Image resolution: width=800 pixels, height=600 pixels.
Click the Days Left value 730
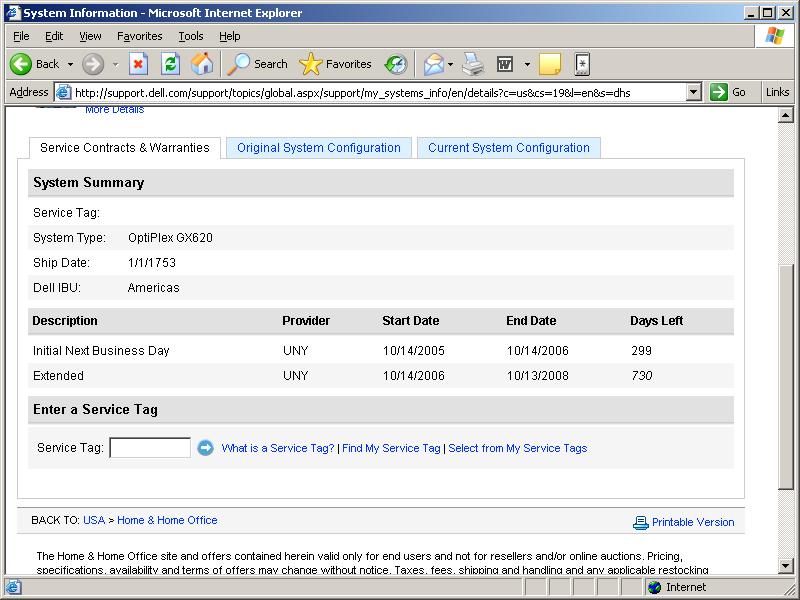tap(641, 376)
